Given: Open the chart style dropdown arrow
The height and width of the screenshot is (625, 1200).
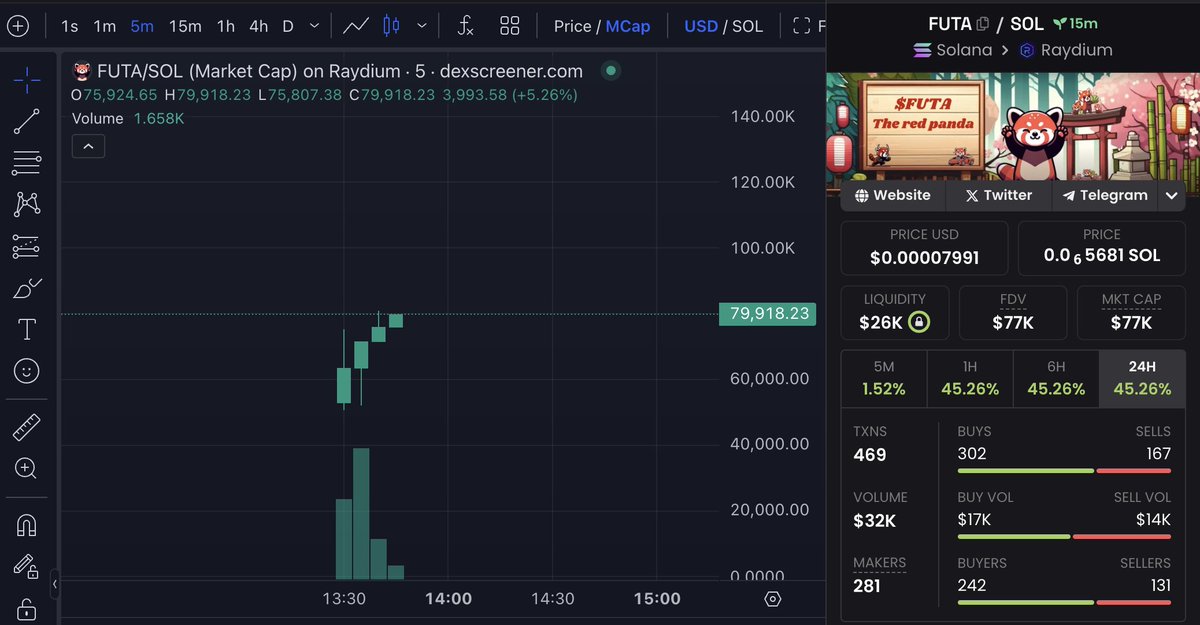Looking at the screenshot, I should [x=423, y=26].
